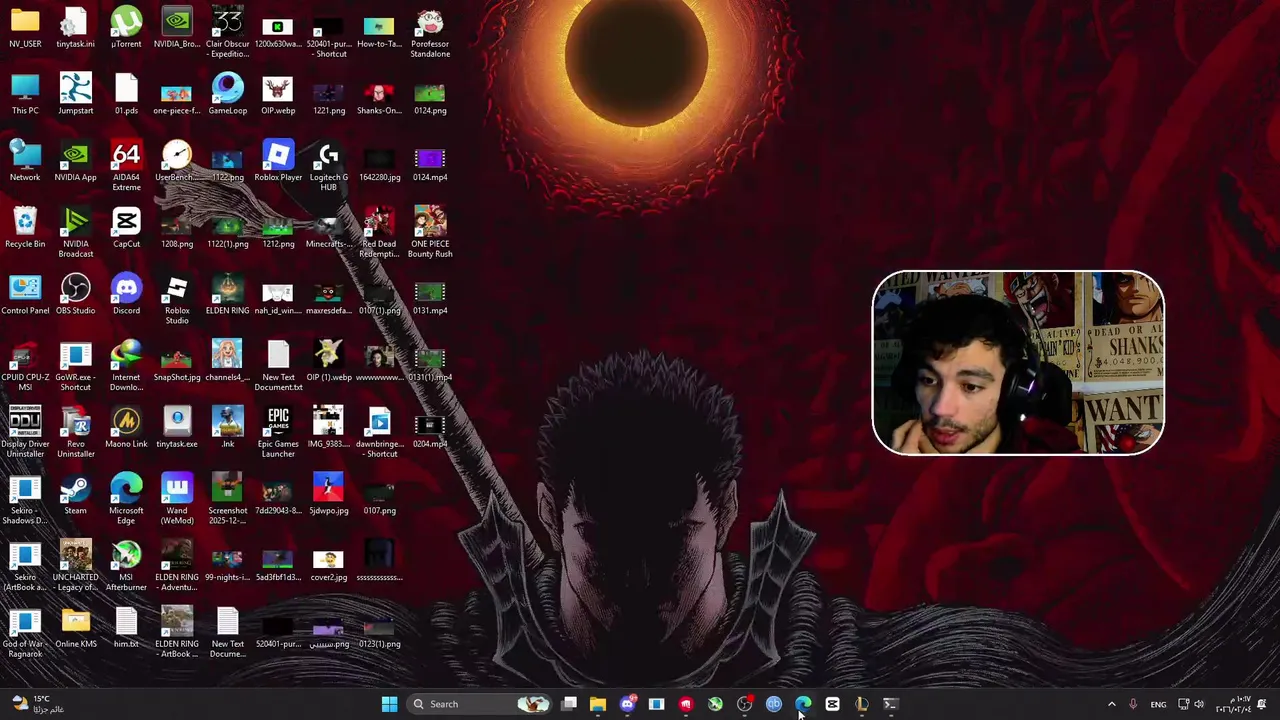This screenshot has height=720, width=1280.
Task: Open Control Panel desktop icon
Action: coord(25,294)
